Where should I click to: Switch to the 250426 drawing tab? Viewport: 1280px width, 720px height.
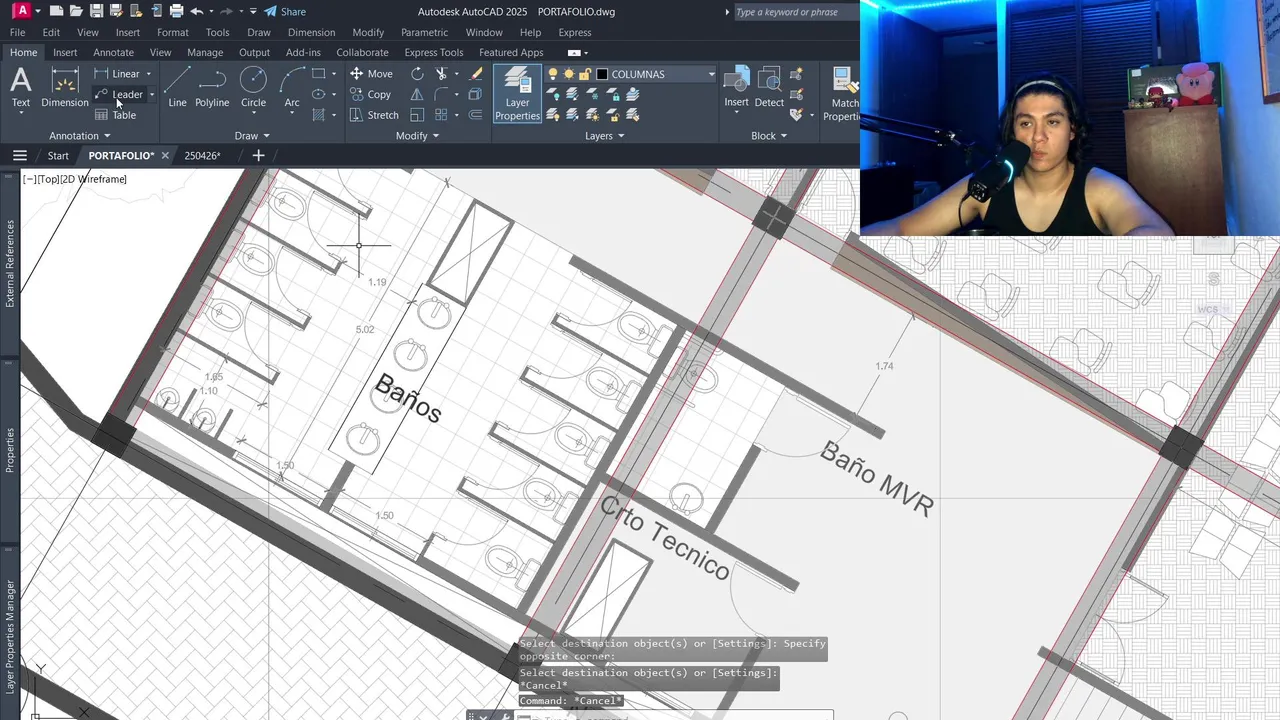(202, 156)
